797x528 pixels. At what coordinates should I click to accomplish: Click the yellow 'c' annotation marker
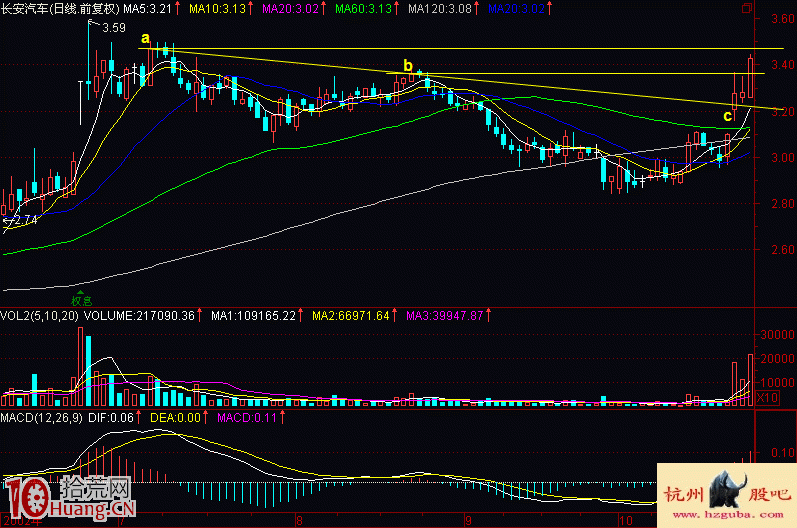pos(727,116)
